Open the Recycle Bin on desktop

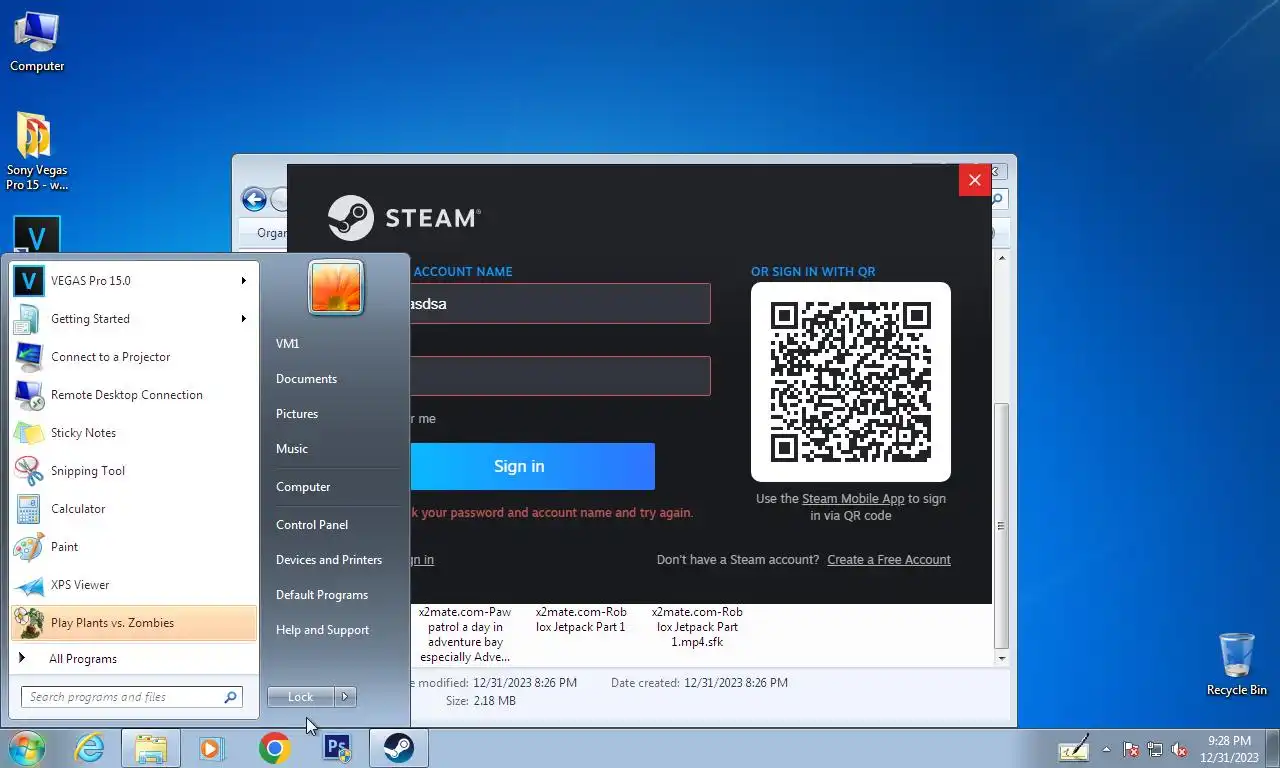[x=1236, y=664]
